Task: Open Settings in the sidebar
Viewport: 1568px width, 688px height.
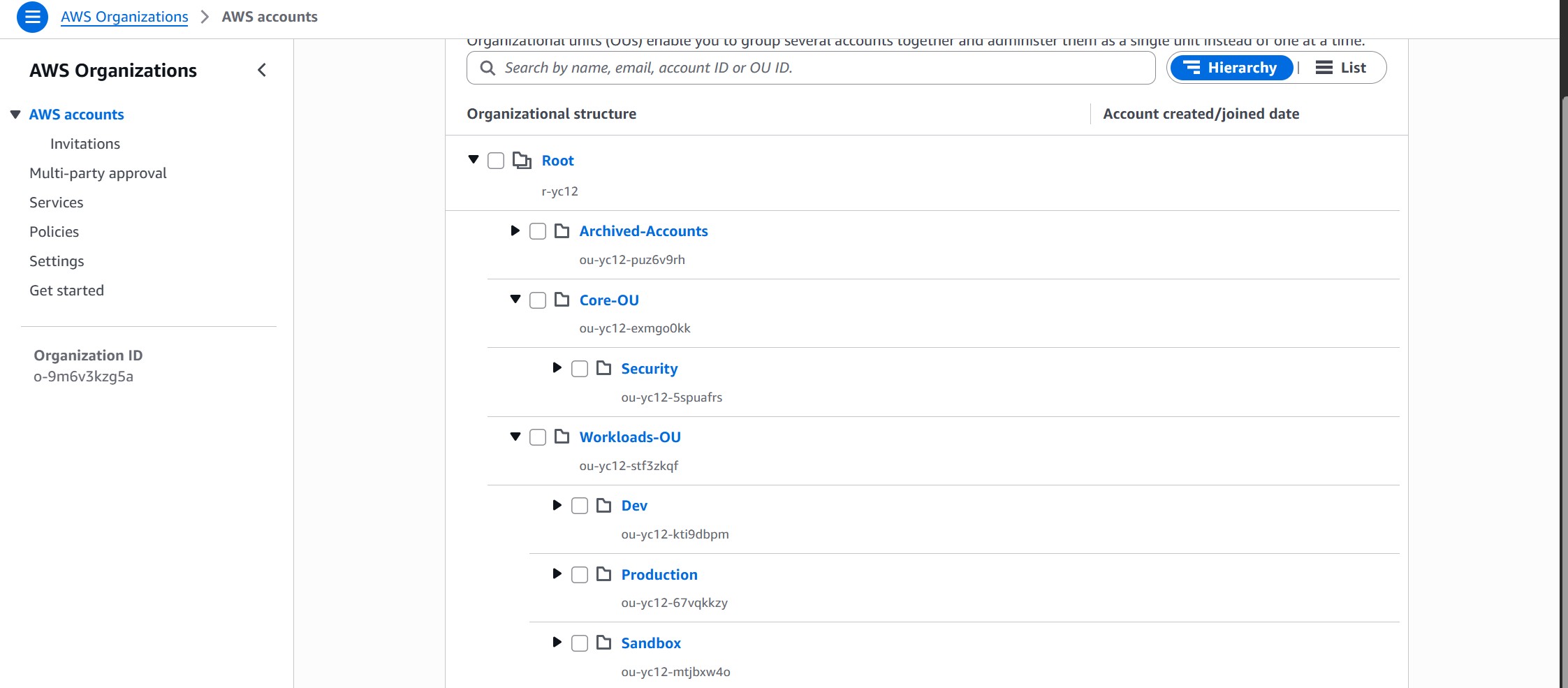Action: (57, 261)
